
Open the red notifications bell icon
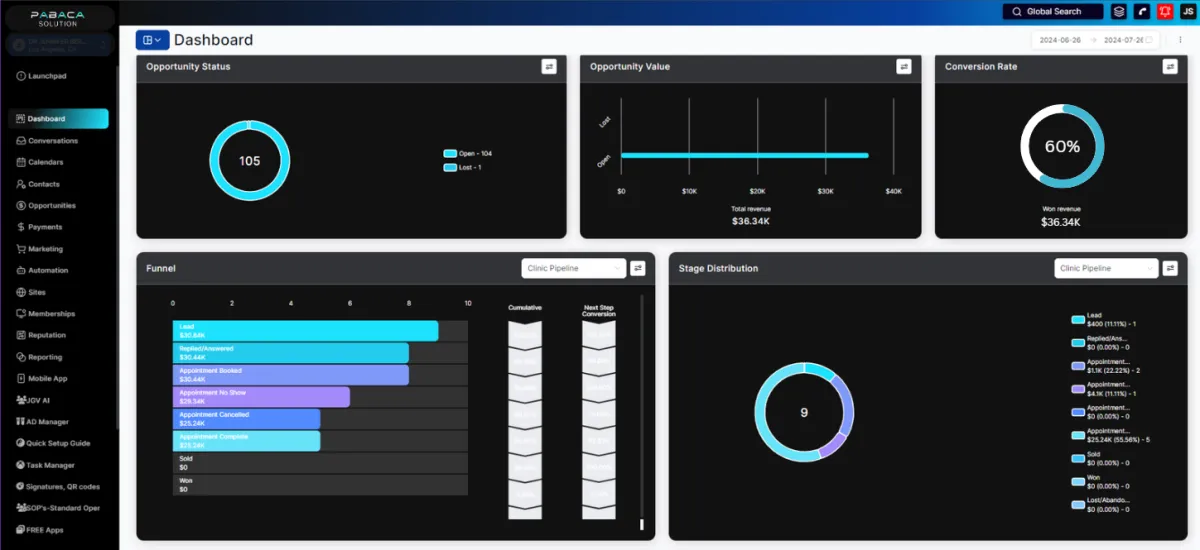click(x=1165, y=12)
